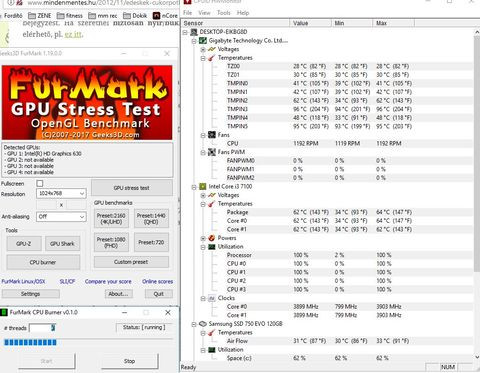Viewport: 480px width, 373px height.
Task: Open the mm rec bookmark folder
Action: coord(103,16)
